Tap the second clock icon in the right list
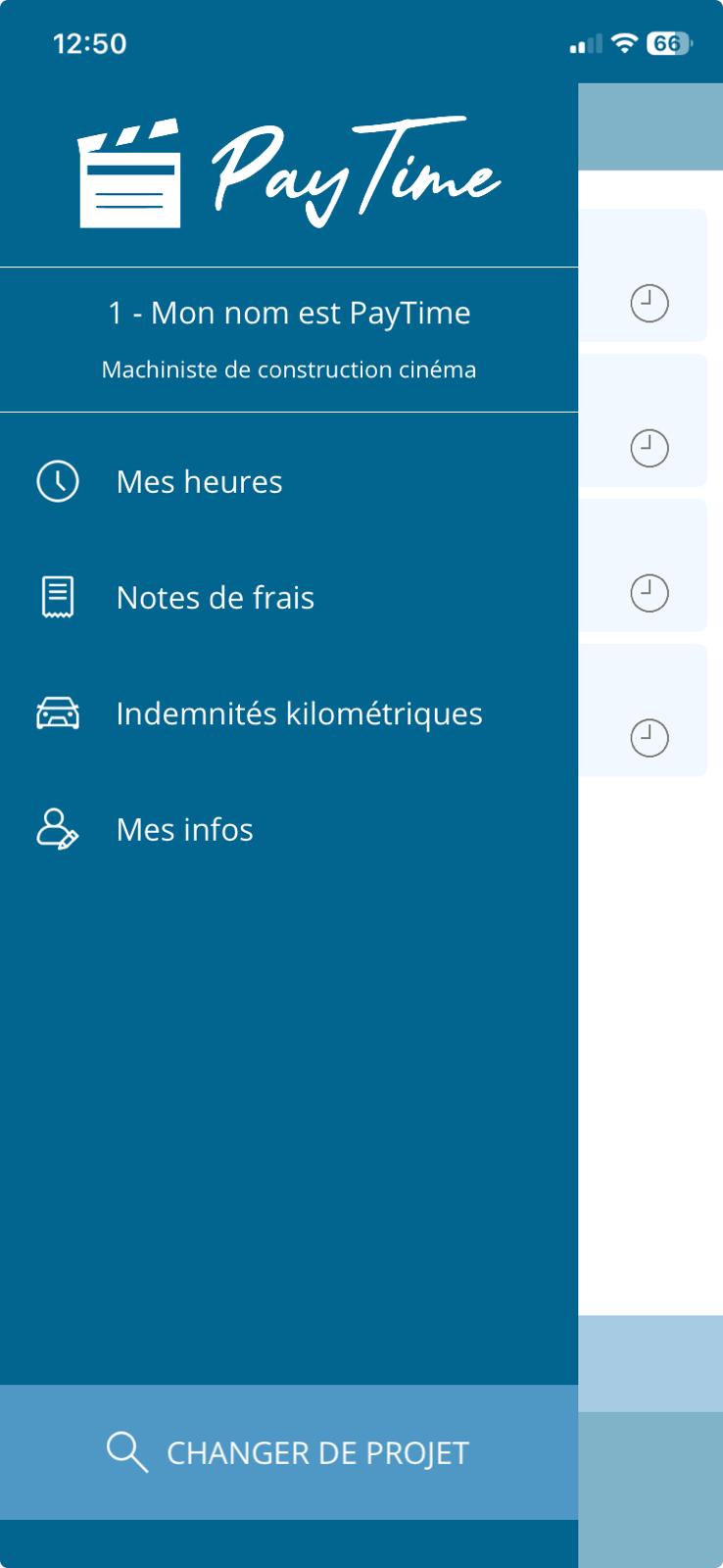 tap(649, 449)
